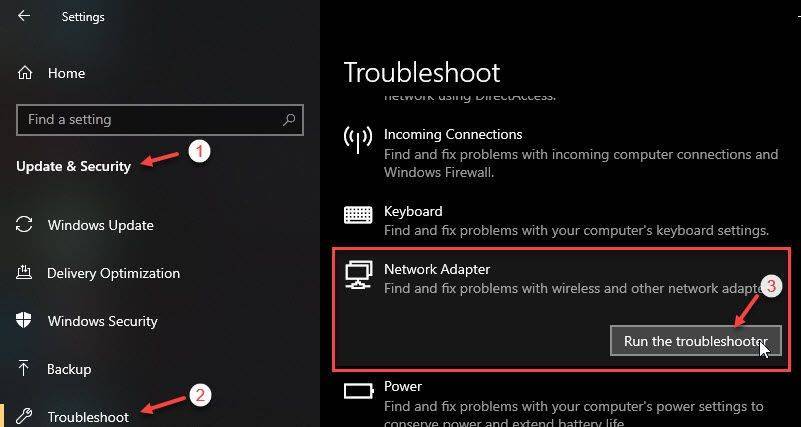The width and height of the screenshot is (801, 427).
Task: Click the Delivery Optimization icon
Action: [25, 273]
